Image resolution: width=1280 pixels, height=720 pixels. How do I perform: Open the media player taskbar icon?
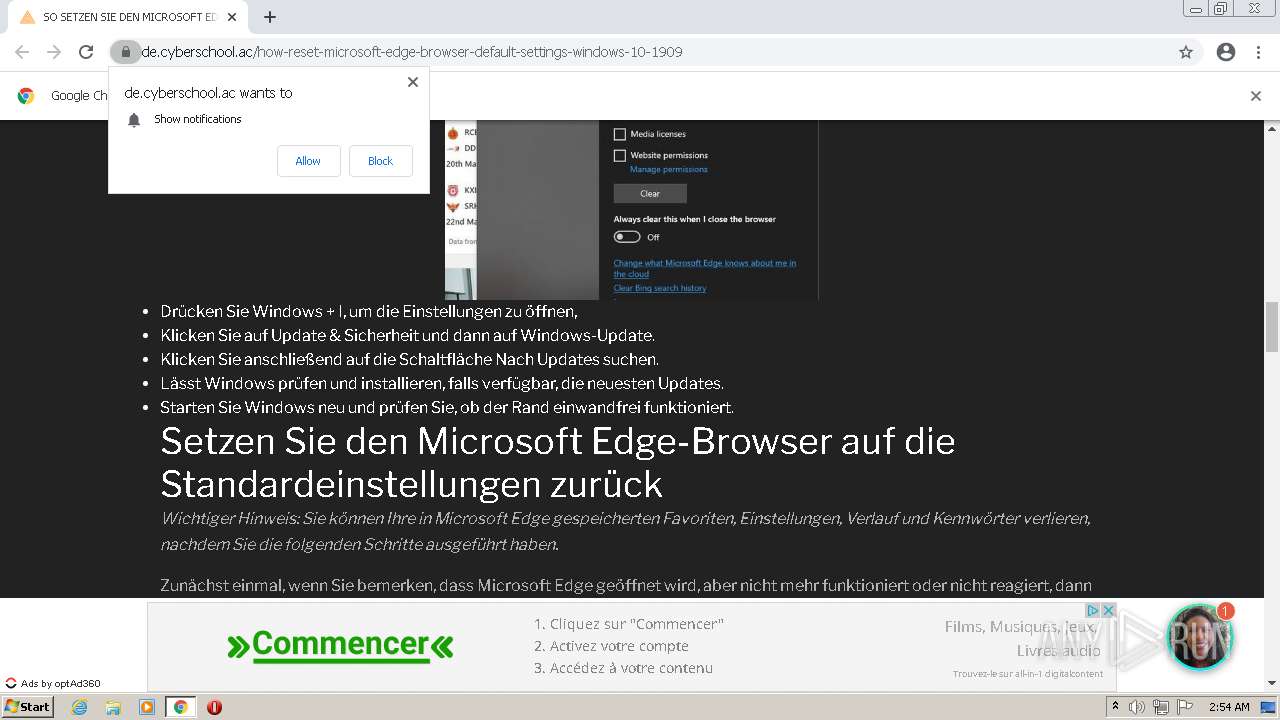(147, 707)
